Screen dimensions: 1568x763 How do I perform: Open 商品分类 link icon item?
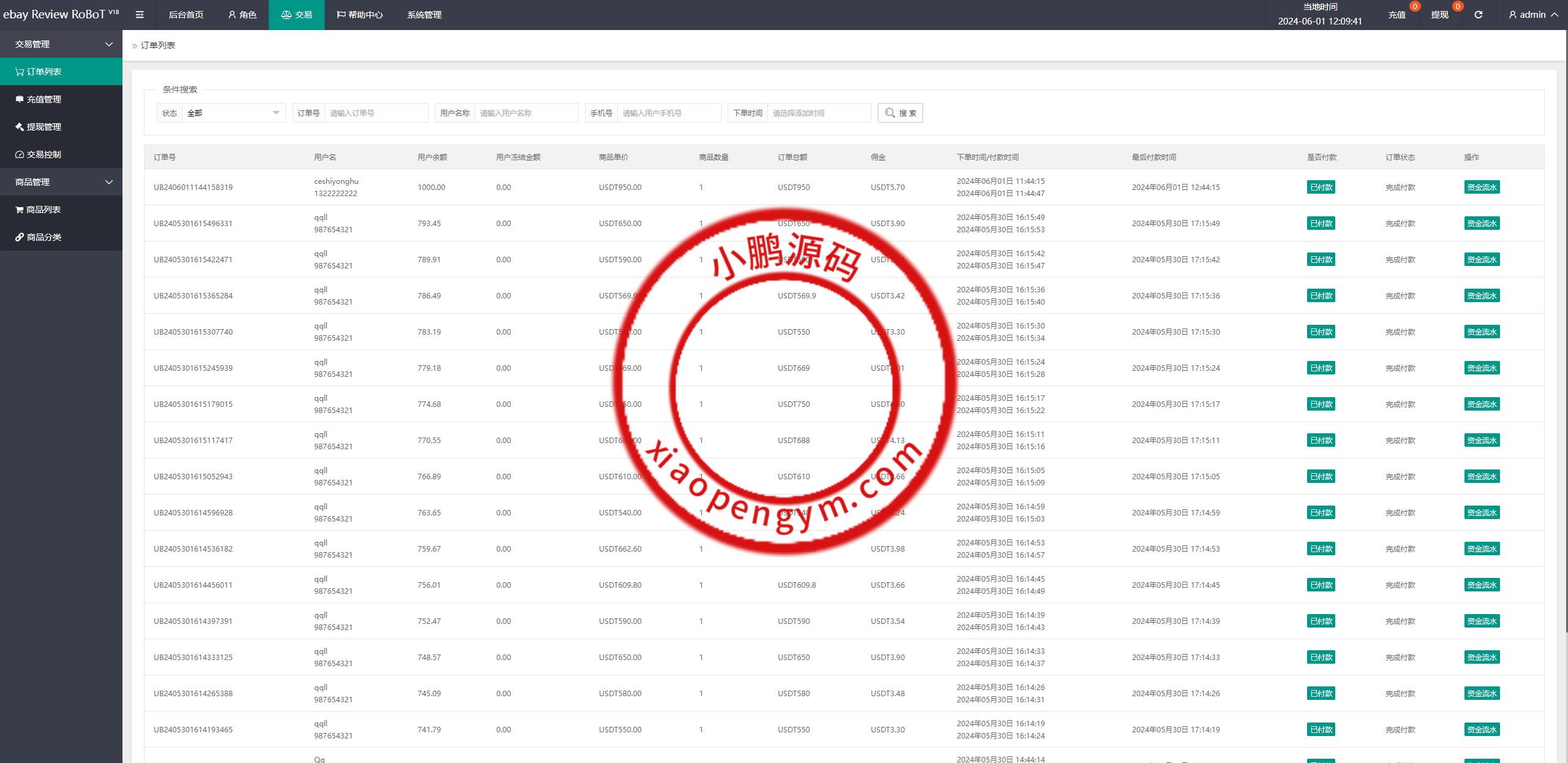click(x=20, y=237)
